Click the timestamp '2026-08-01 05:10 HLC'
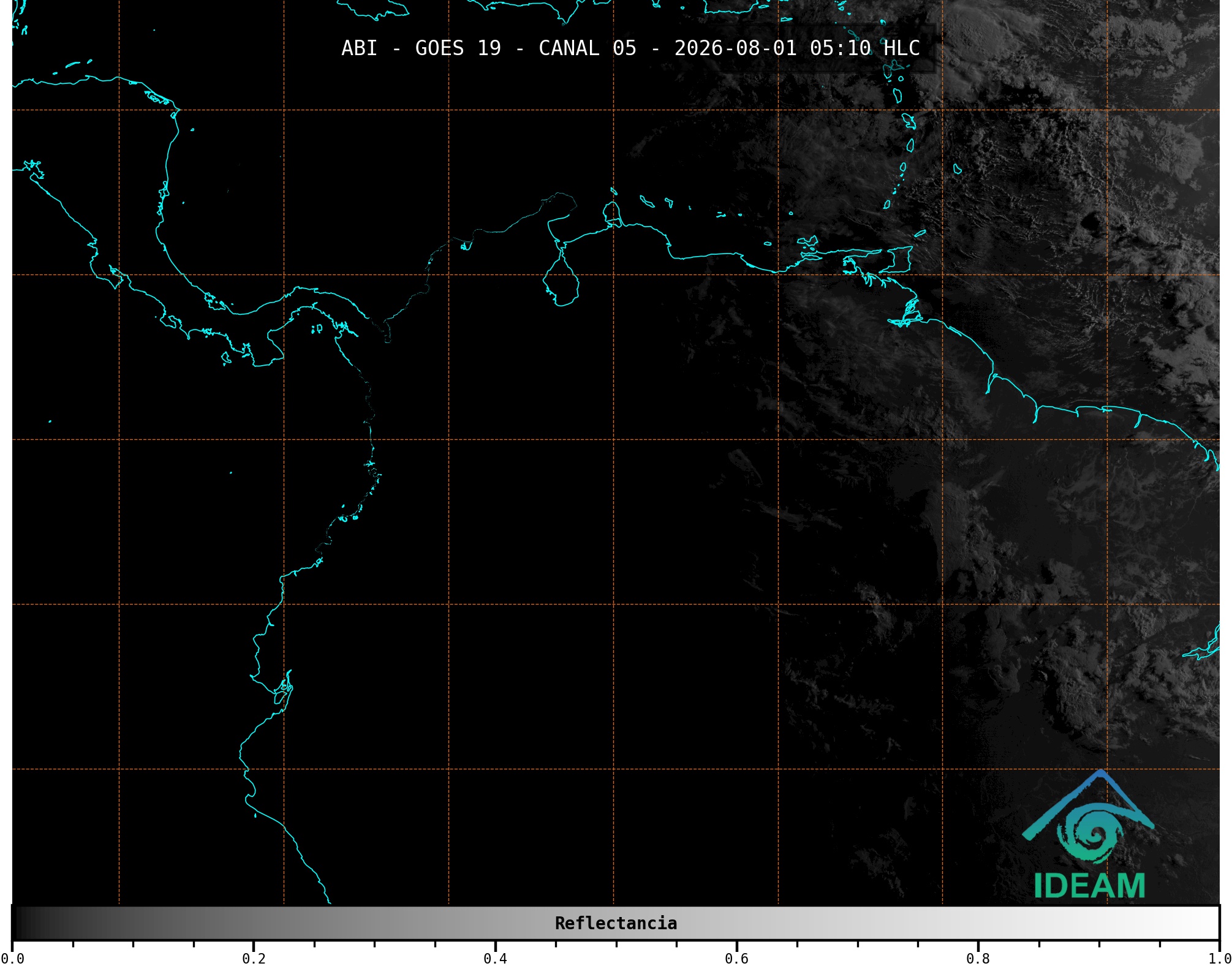 797,48
